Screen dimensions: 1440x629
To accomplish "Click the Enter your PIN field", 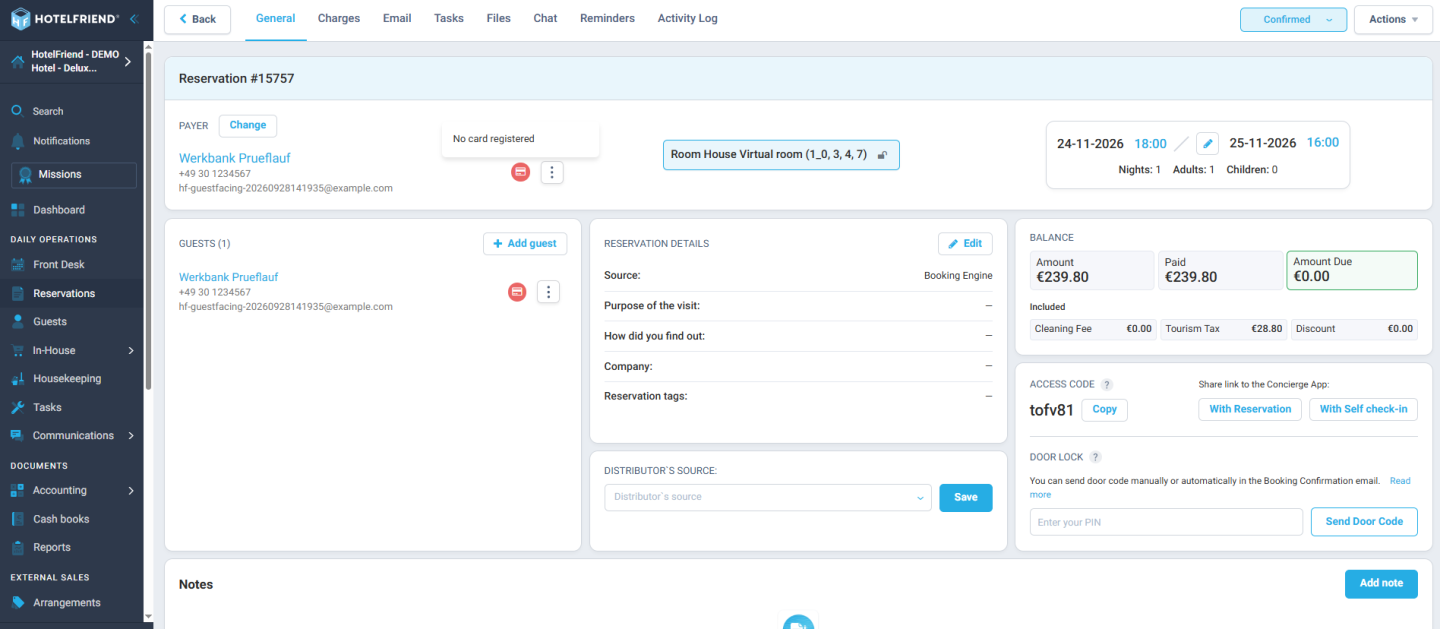I will point(1166,522).
